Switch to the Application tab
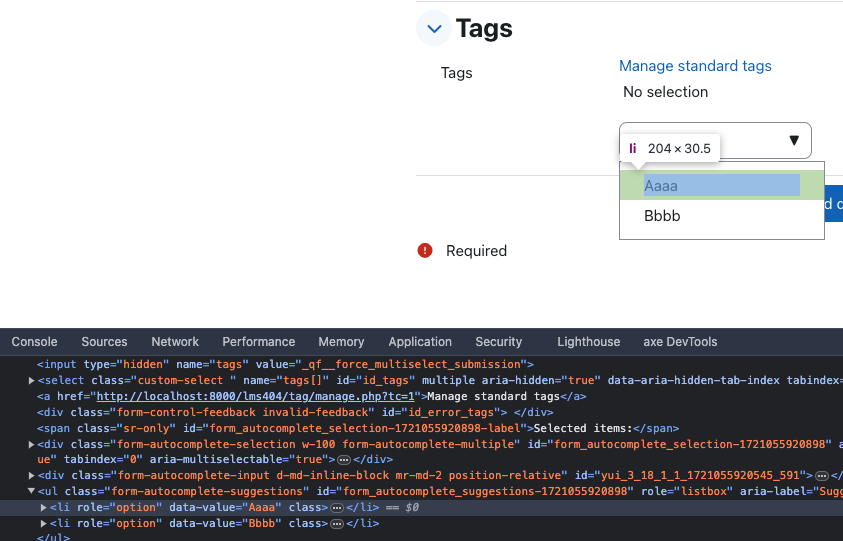The width and height of the screenshot is (843, 541). click(420, 342)
